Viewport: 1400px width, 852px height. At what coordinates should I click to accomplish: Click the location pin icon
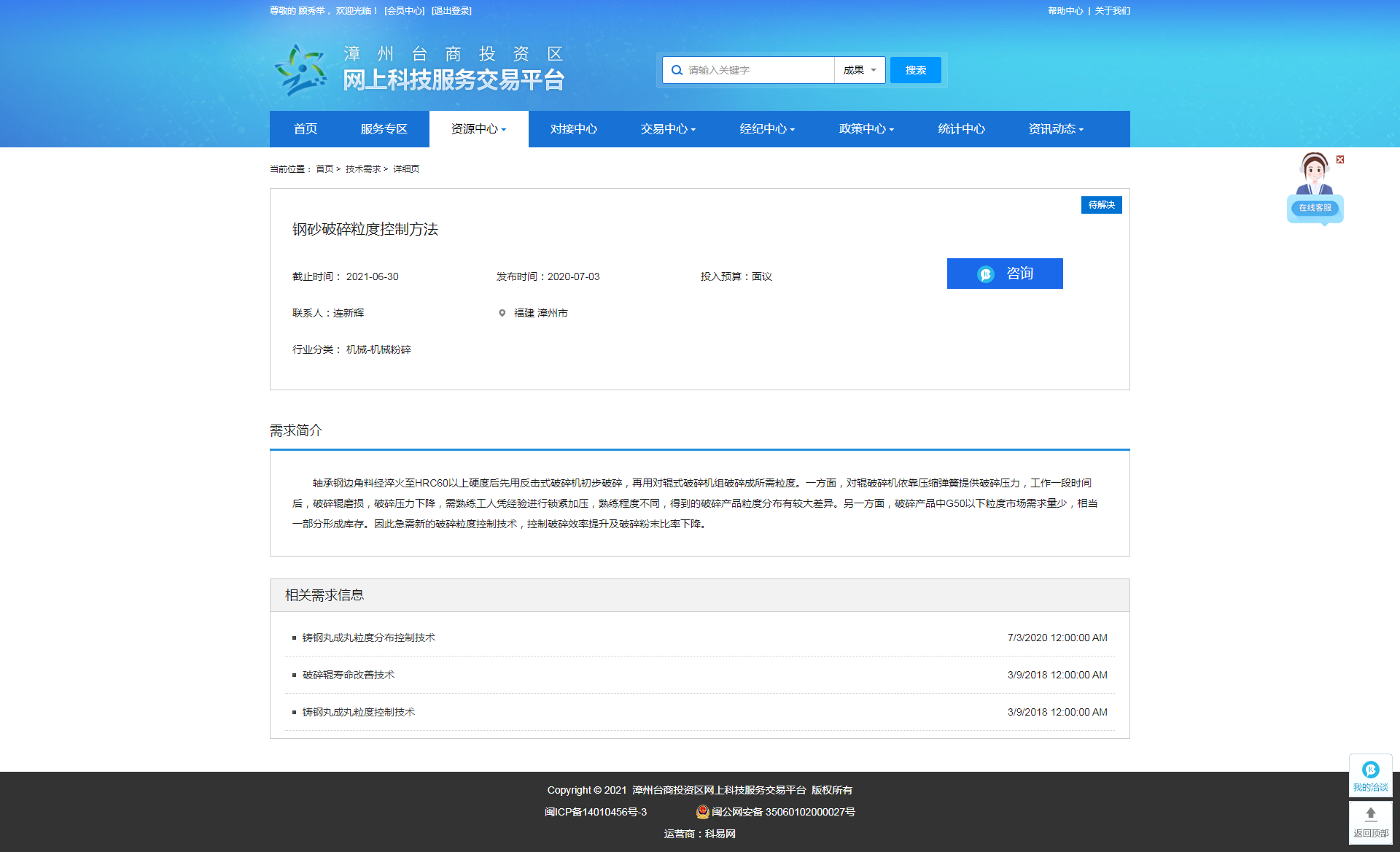[x=502, y=313]
